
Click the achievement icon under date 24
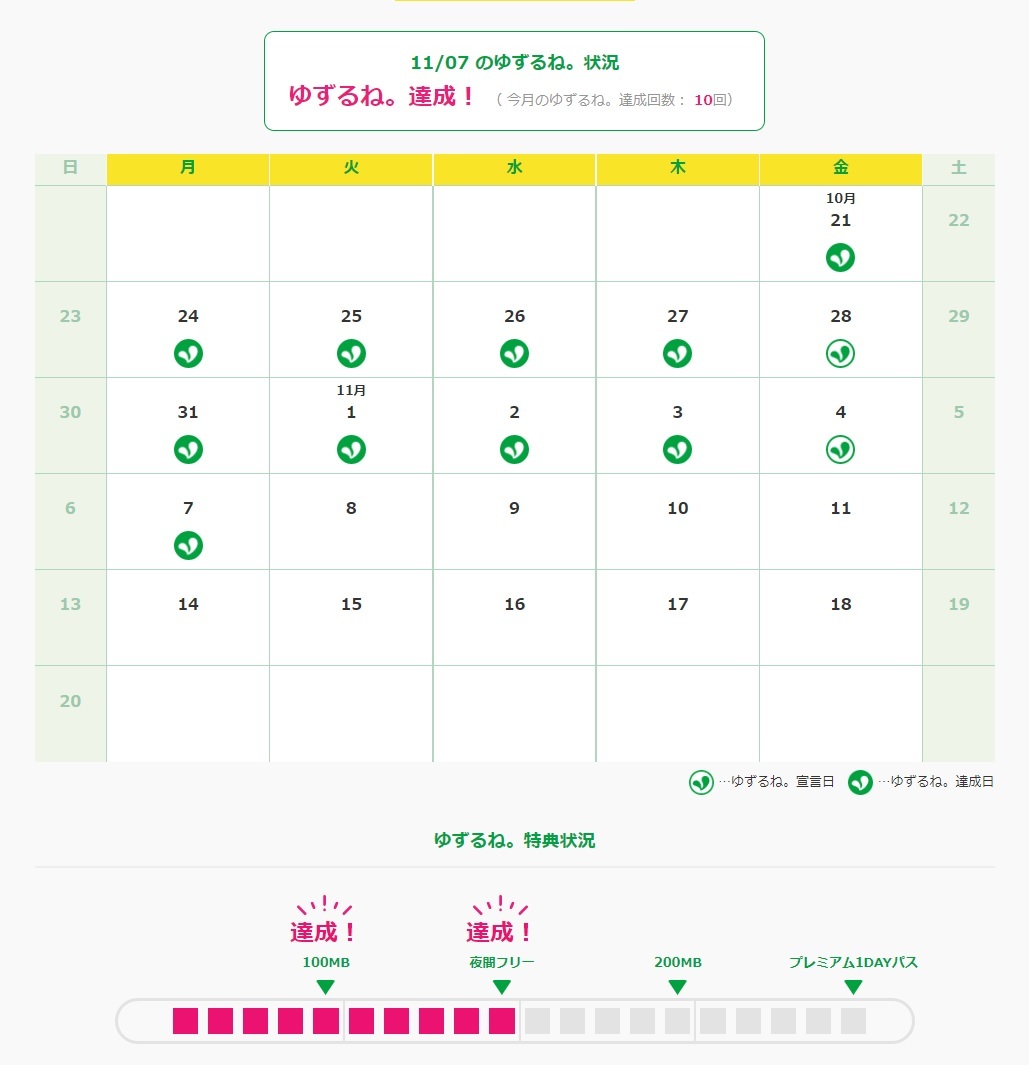pos(188,353)
